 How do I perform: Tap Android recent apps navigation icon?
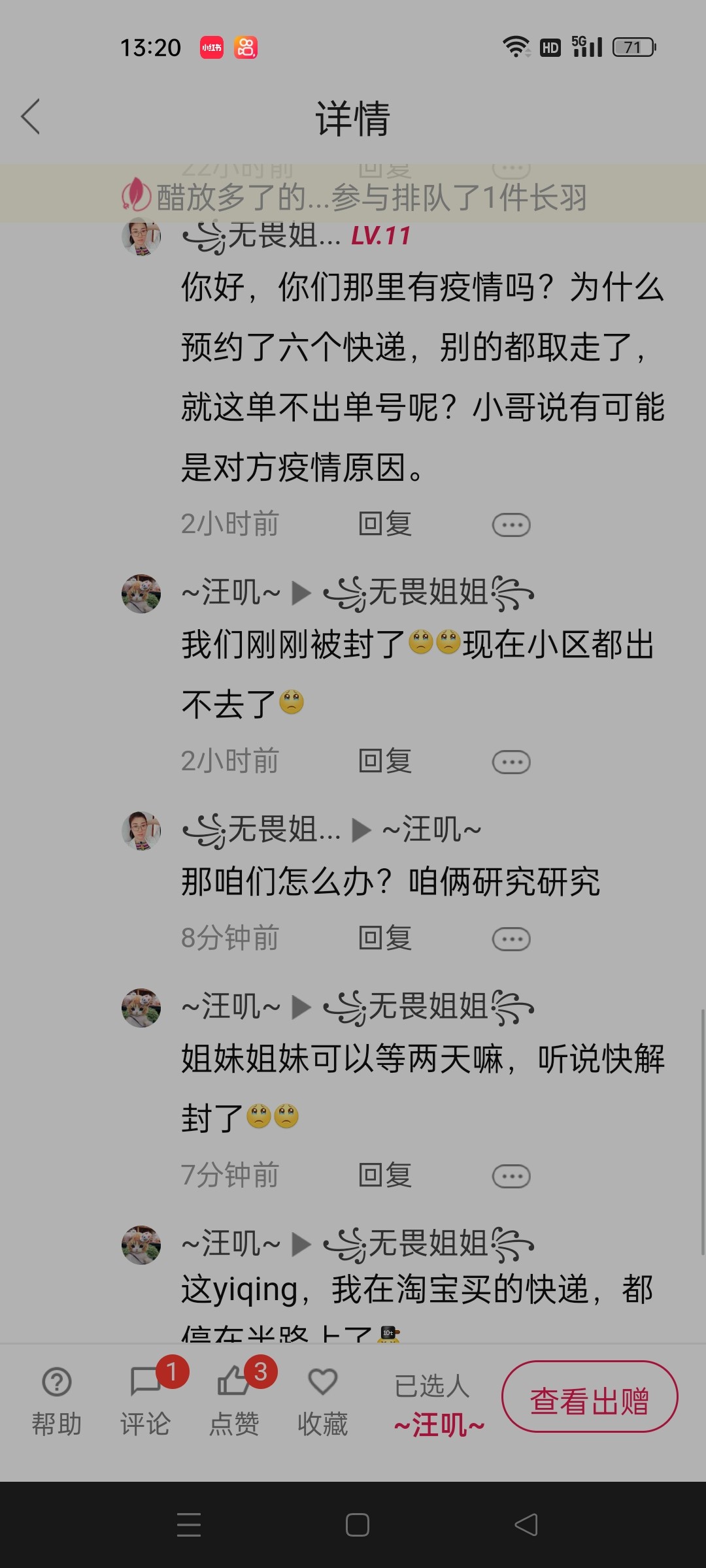(x=189, y=1525)
